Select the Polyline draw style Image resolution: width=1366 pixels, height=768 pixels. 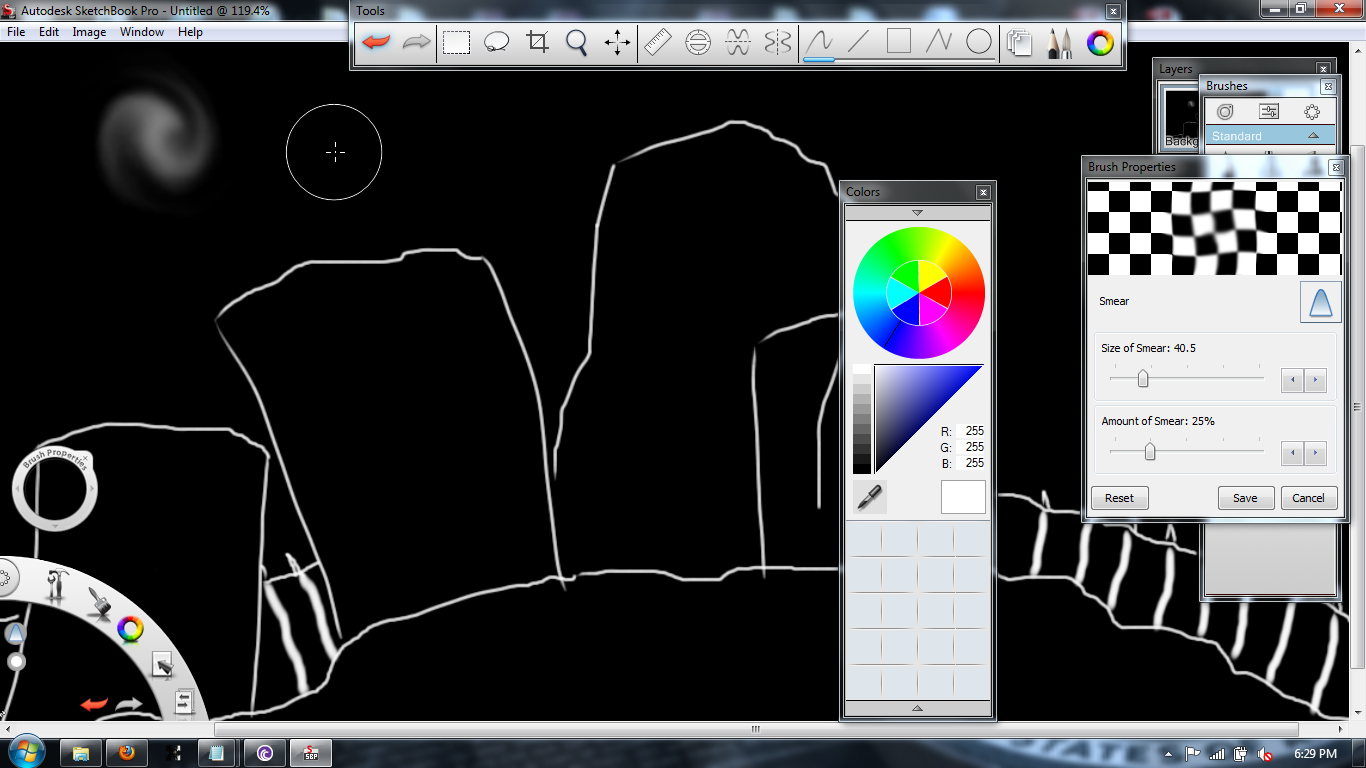[x=939, y=42]
